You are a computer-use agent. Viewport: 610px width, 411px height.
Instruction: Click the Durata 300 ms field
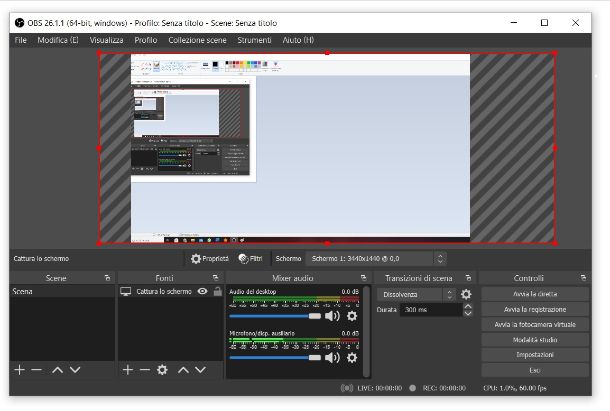[x=431, y=310]
